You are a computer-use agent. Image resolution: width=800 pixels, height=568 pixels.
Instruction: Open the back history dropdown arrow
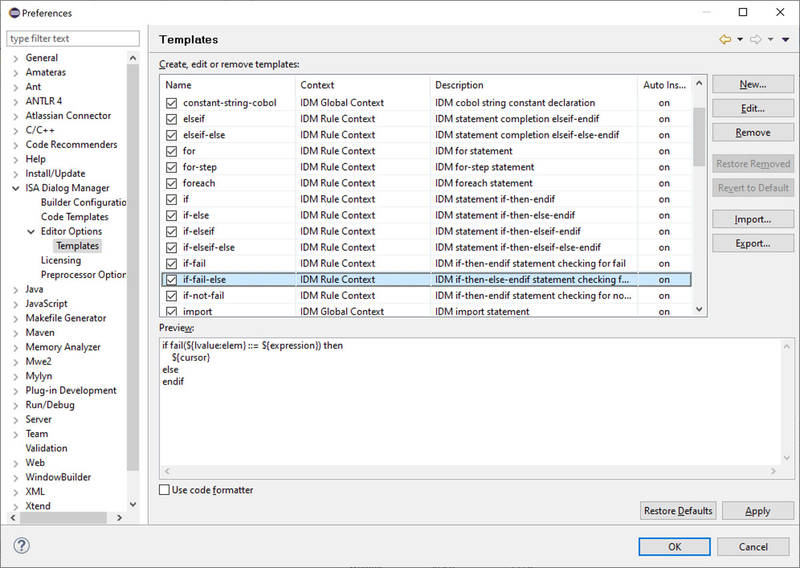pyautogui.click(x=739, y=40)
